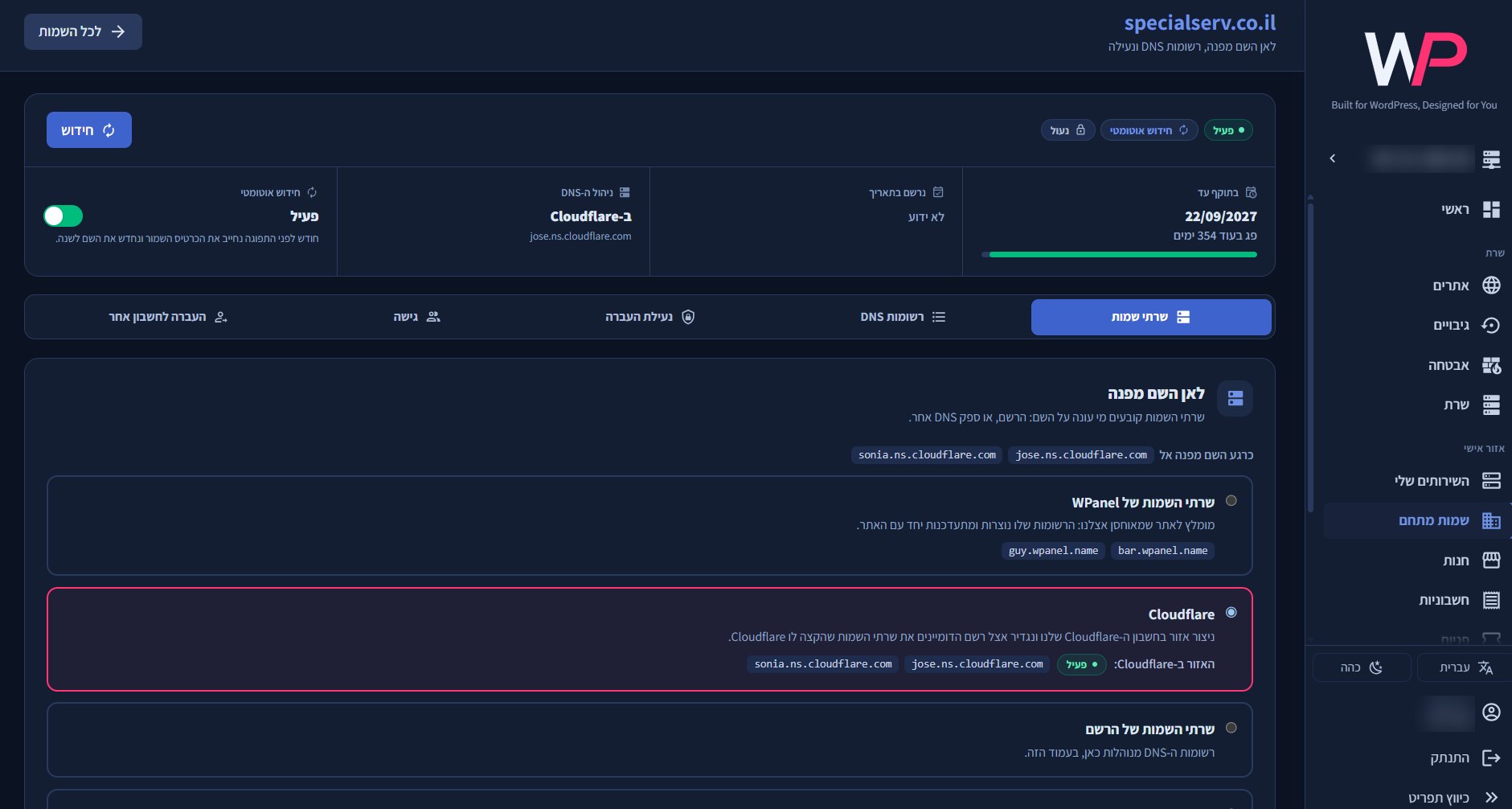Select the Cloudflare radio button
The width and height of the screenshot is (1512, 809).
click(x=1231, y=613)
